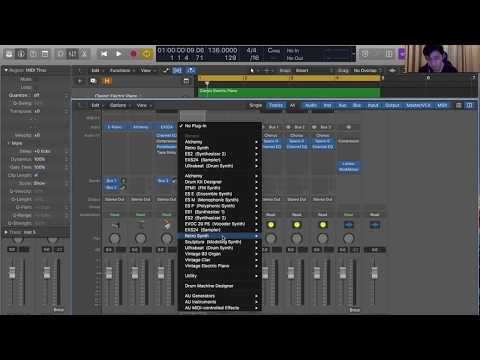Switch mixer view to Tracks

point(276,105)
